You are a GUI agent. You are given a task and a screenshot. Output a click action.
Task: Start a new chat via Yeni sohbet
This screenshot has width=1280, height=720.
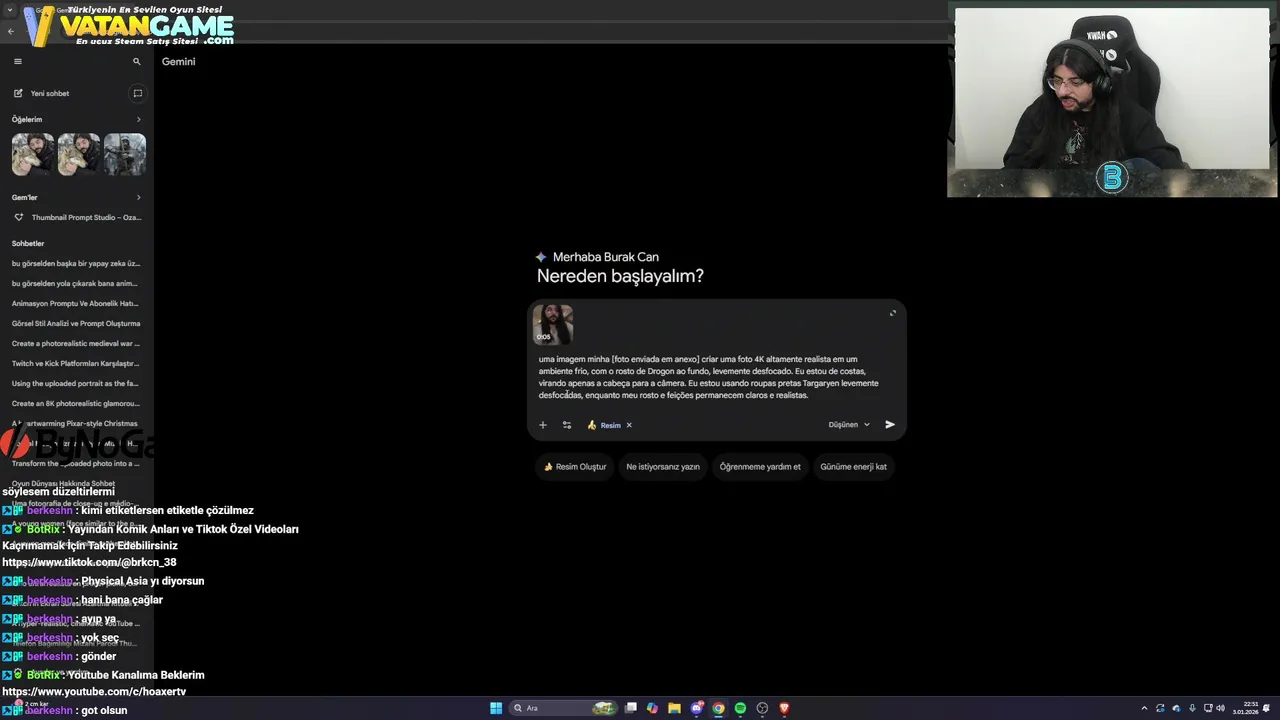tap(50, 93)
